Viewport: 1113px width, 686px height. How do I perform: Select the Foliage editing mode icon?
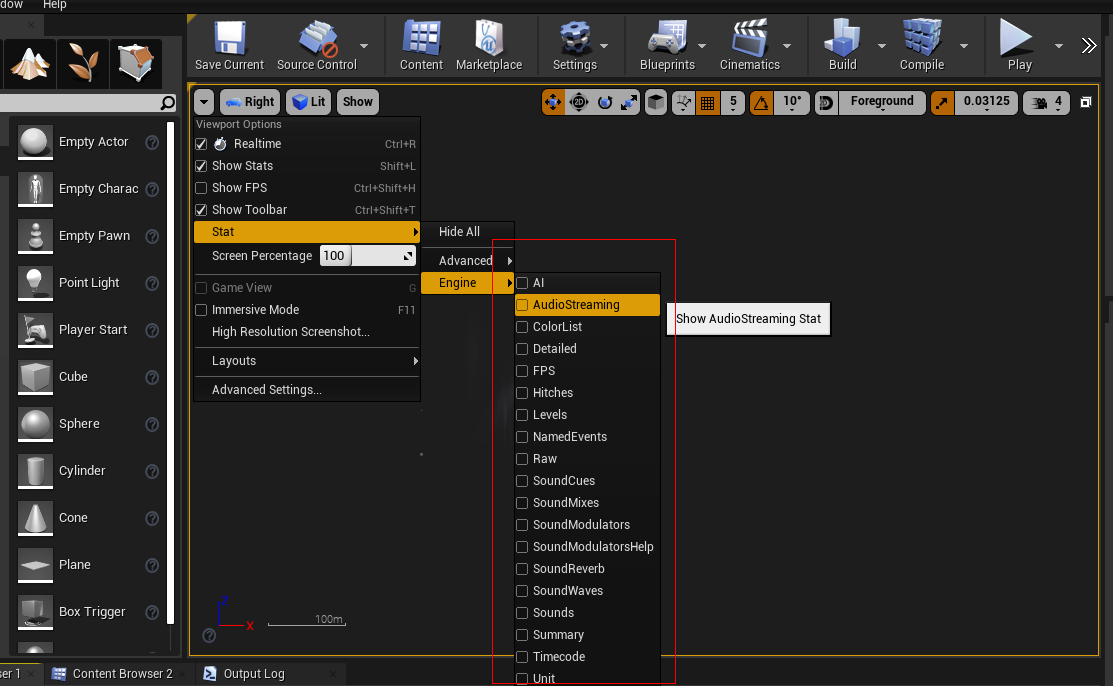coord(83,63)
